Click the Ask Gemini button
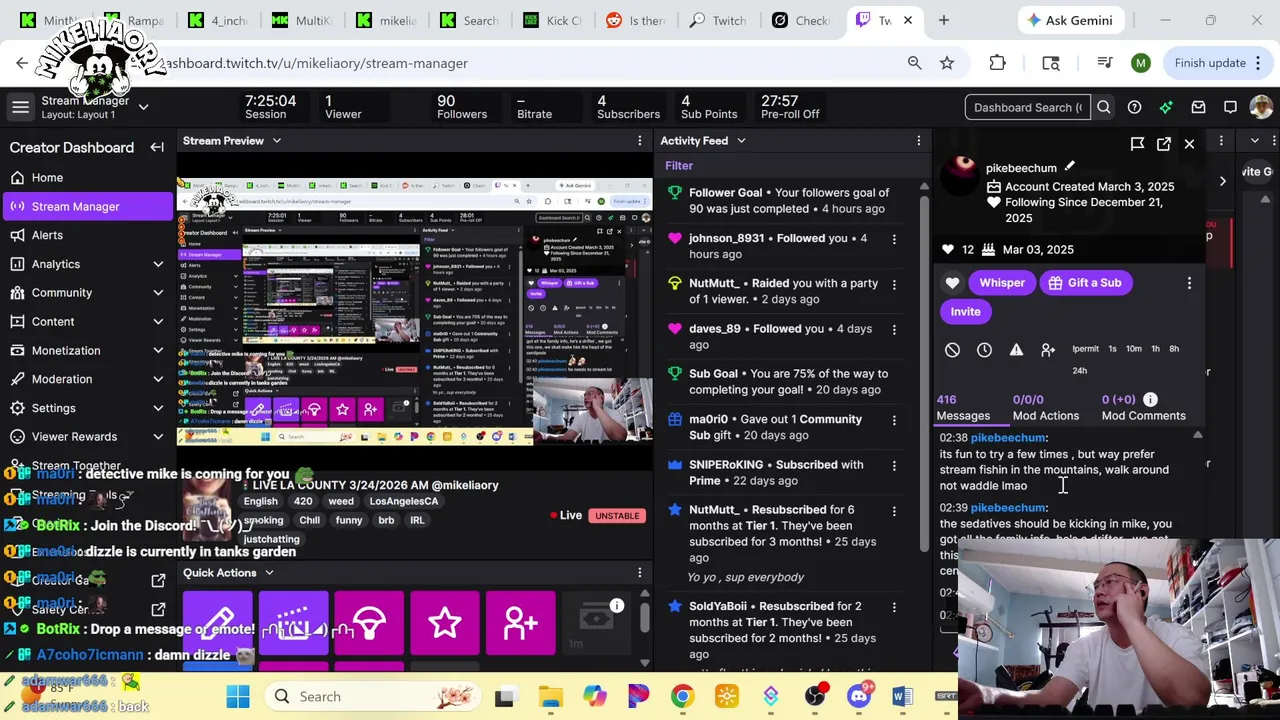Viewport: 1280px width, 720px height. click(1070, 20)
